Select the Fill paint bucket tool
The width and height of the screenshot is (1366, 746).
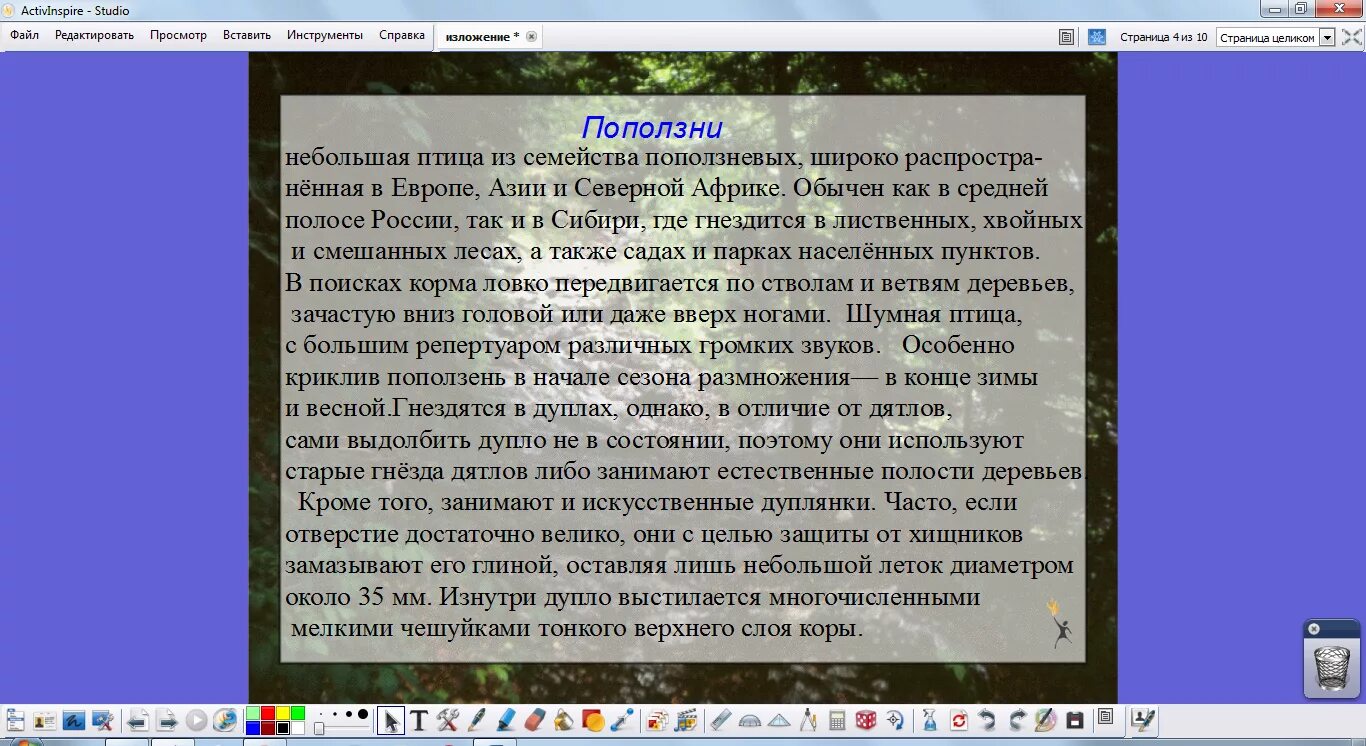(x=564, y=720)
